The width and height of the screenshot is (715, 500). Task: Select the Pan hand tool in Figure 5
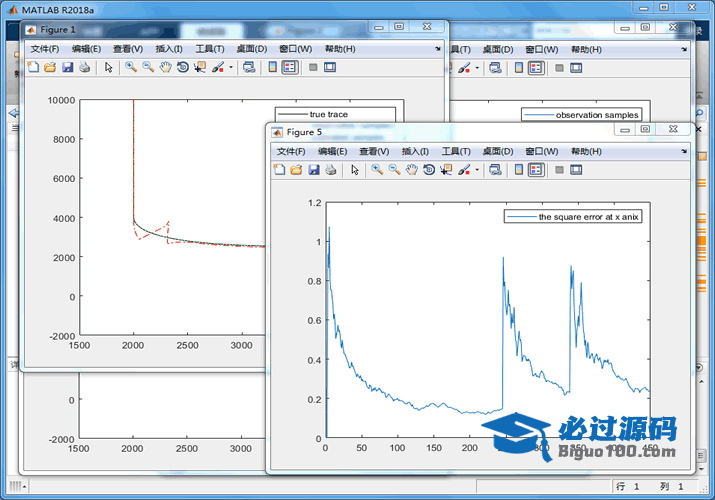pyautogui.click(x=412, y=170)
